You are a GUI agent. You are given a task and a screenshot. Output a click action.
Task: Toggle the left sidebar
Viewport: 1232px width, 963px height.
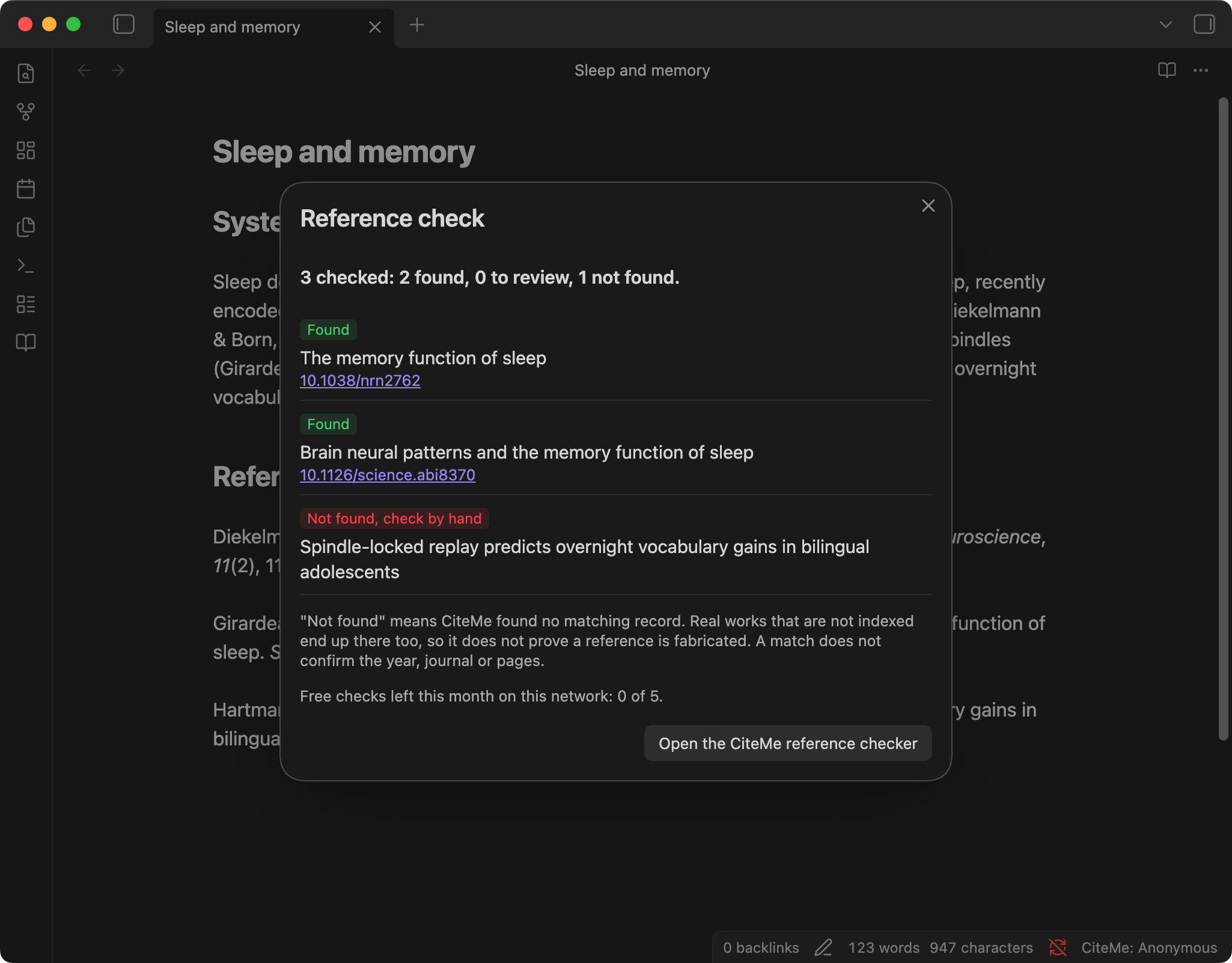pyautogui.click(x=124, y=25)
